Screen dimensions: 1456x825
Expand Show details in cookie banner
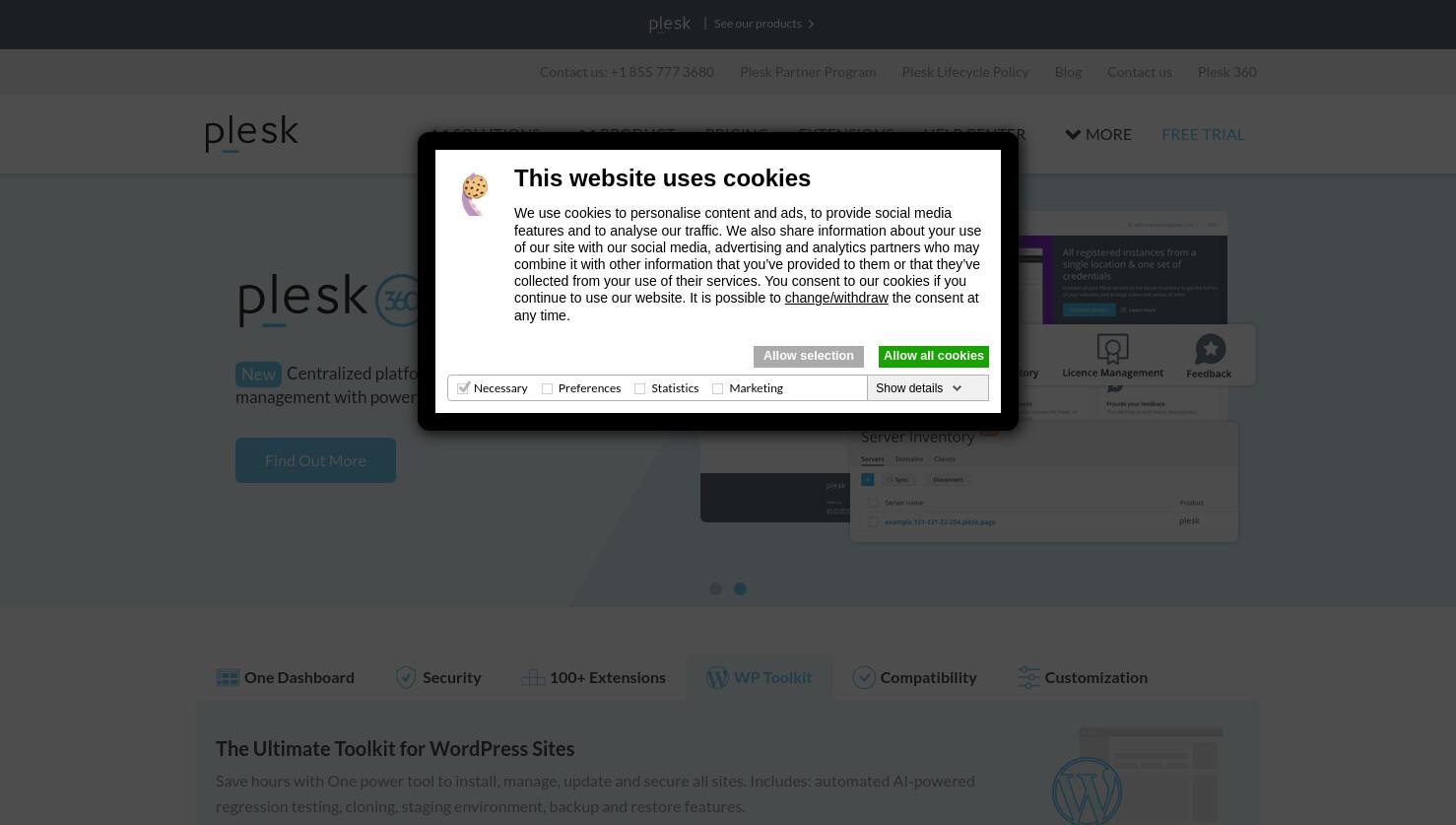918,388
